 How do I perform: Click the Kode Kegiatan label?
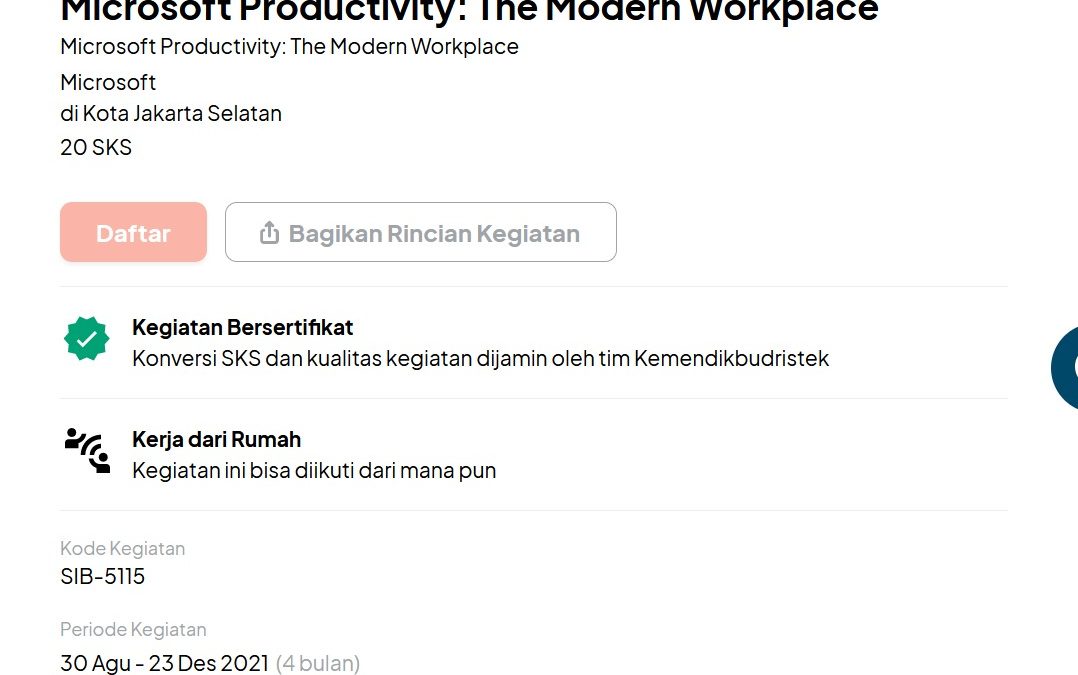[122, 549]
